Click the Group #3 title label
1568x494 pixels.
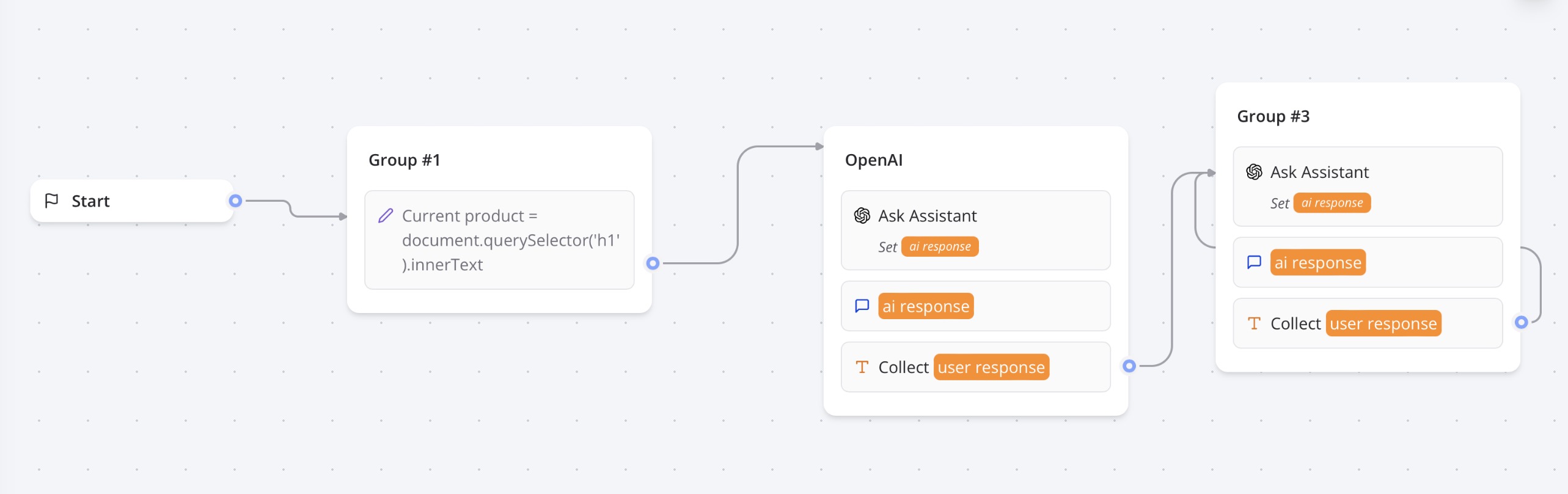(x=1273, y=116)
